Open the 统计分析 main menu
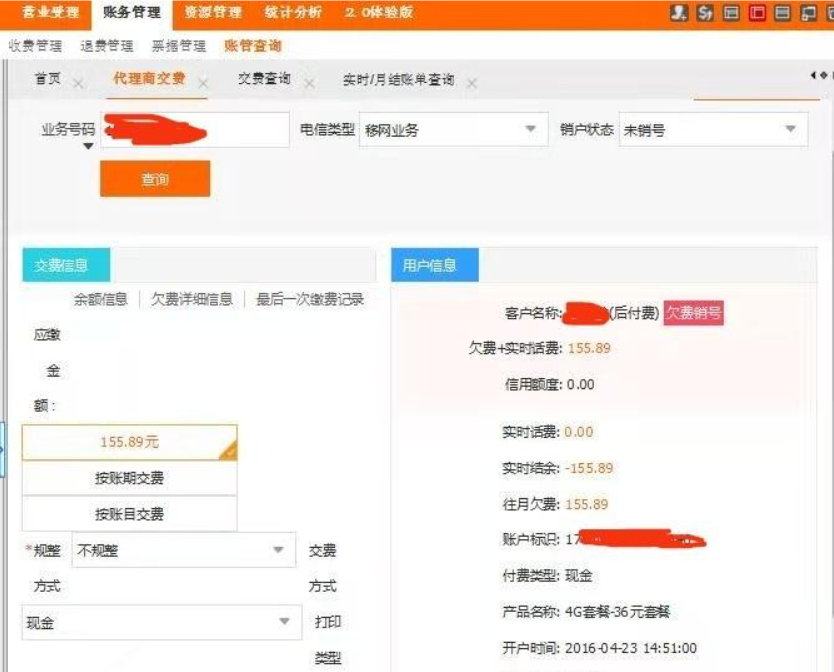 coord(293,12)
